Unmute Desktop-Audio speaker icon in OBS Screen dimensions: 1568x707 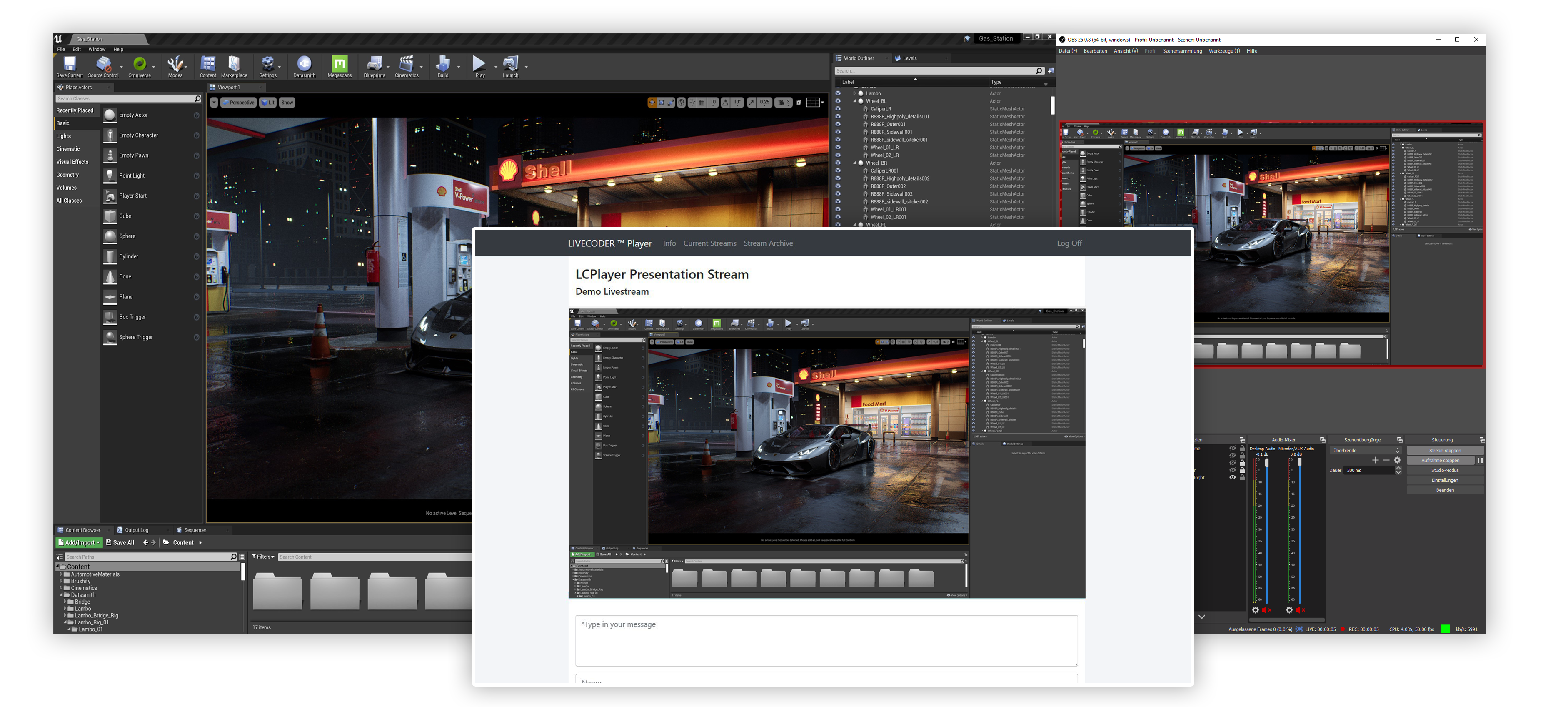coord(1267,609)
